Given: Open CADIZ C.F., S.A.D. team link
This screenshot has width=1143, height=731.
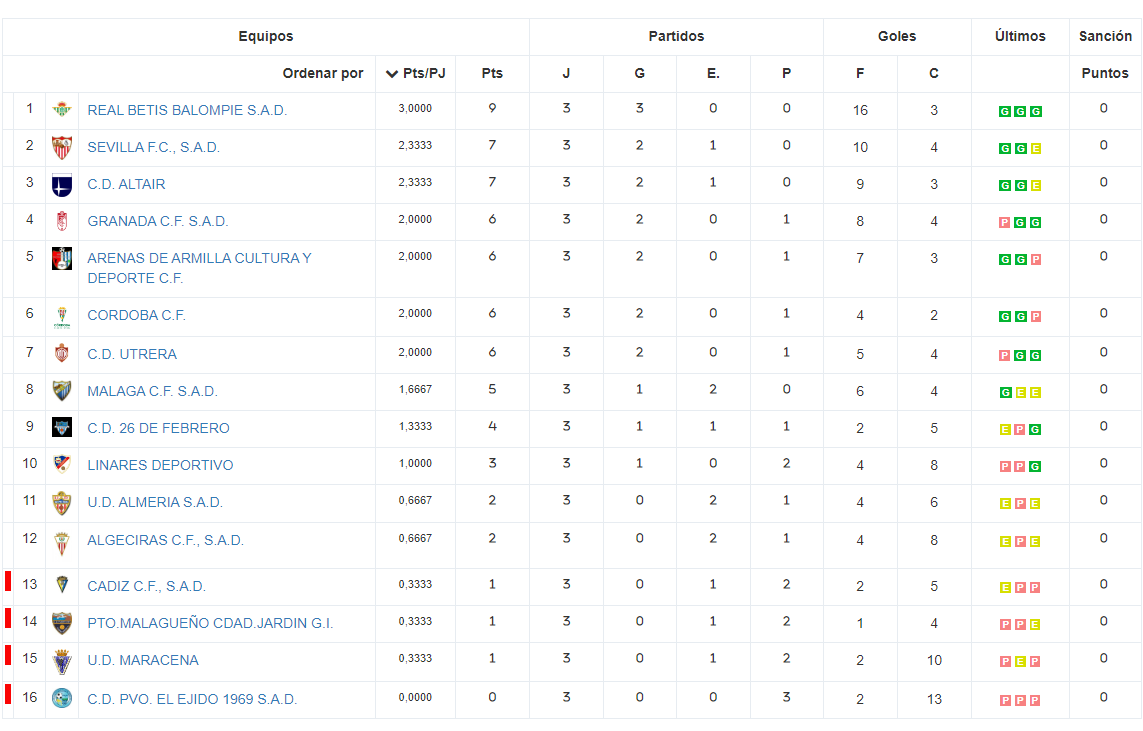Looking at the screenshot, I should coord(147,587).
